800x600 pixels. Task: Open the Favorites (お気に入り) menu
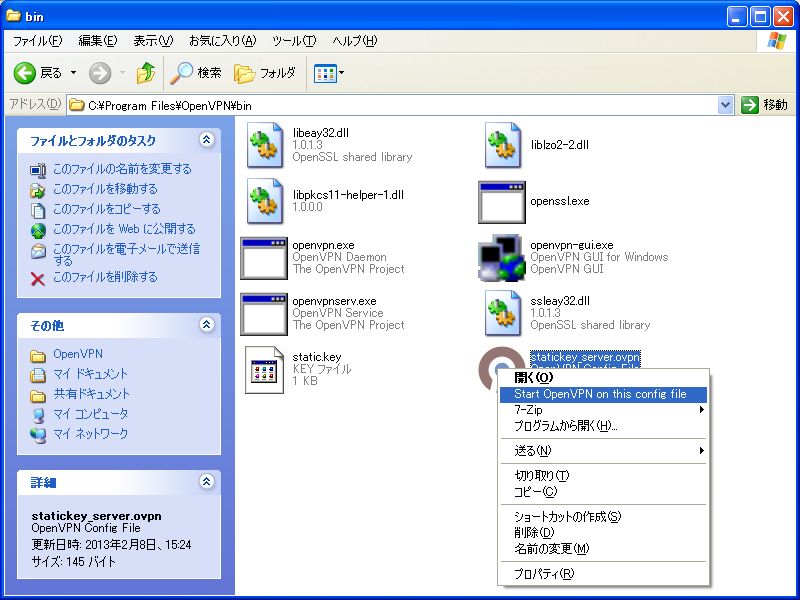pos(222,41)
